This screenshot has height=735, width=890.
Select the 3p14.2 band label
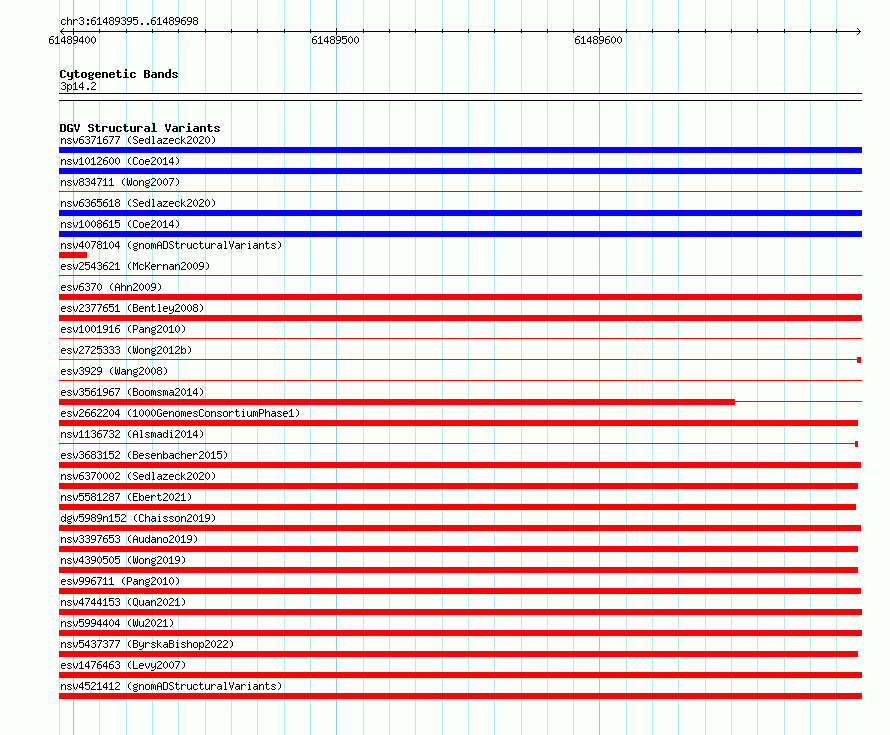(x=78, y=86)
